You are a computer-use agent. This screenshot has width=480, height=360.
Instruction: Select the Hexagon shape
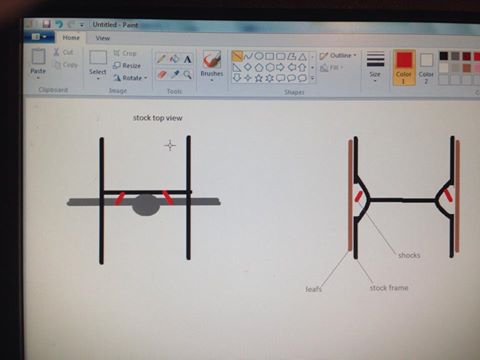point(270,68)
